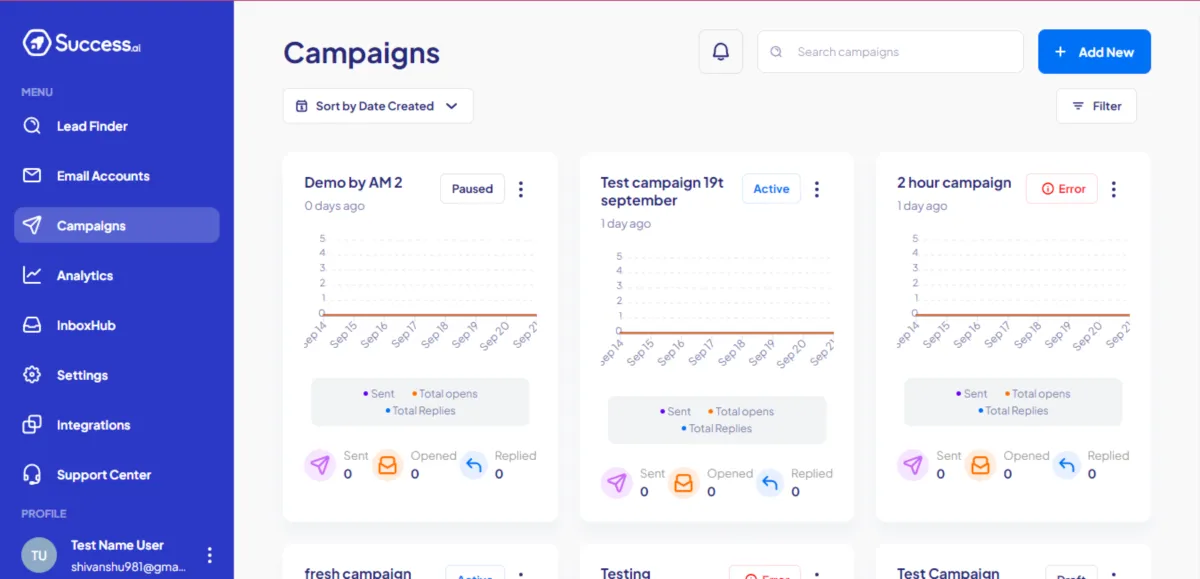Image resolution: width=1200 pixels, height=579 pixels.
Task: Open options menu for 2 hour campaign
Action: pyautogui.click(x=1114, y=189)
